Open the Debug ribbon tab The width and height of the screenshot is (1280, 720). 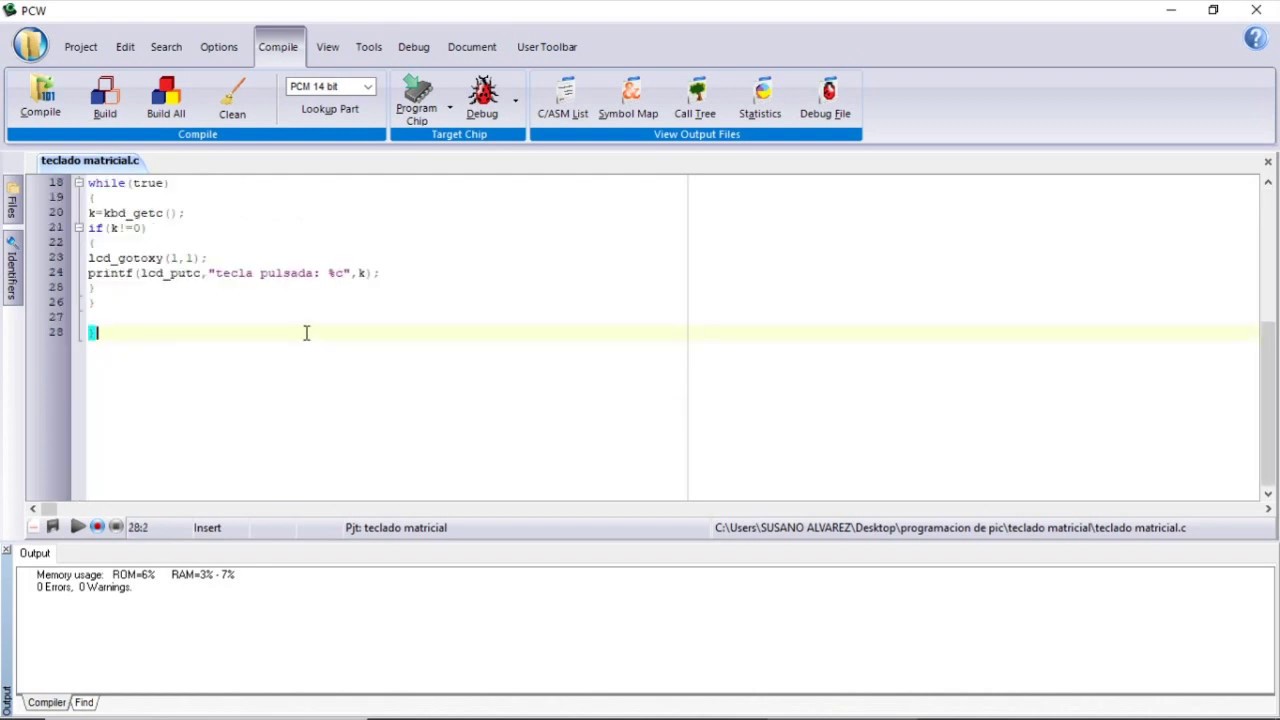click(414, 47)
